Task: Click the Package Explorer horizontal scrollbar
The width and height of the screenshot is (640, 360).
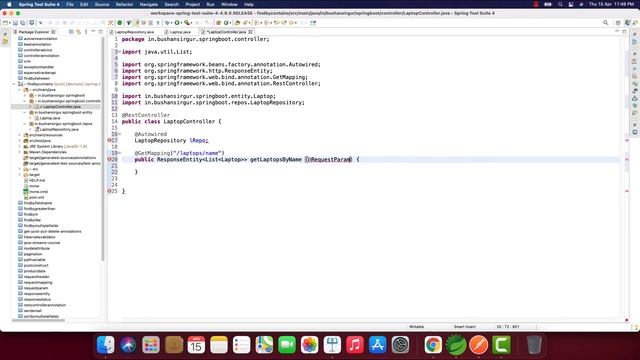Action: point(39,320)
